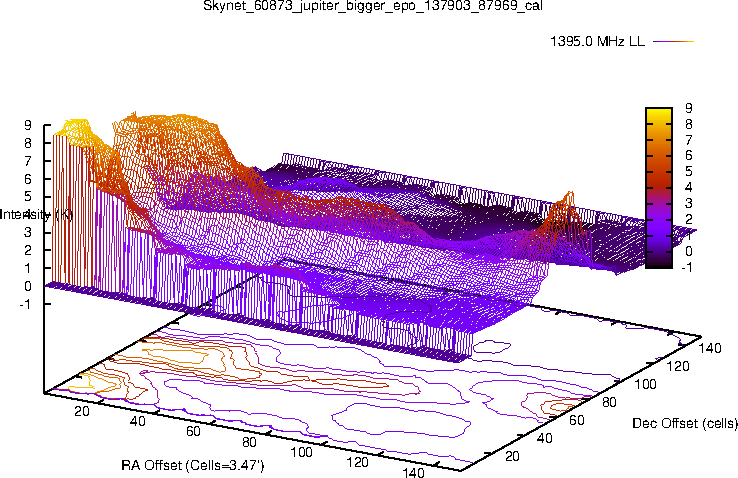
Task: Click RA axis tick label 60
Action: pos(193,431)
